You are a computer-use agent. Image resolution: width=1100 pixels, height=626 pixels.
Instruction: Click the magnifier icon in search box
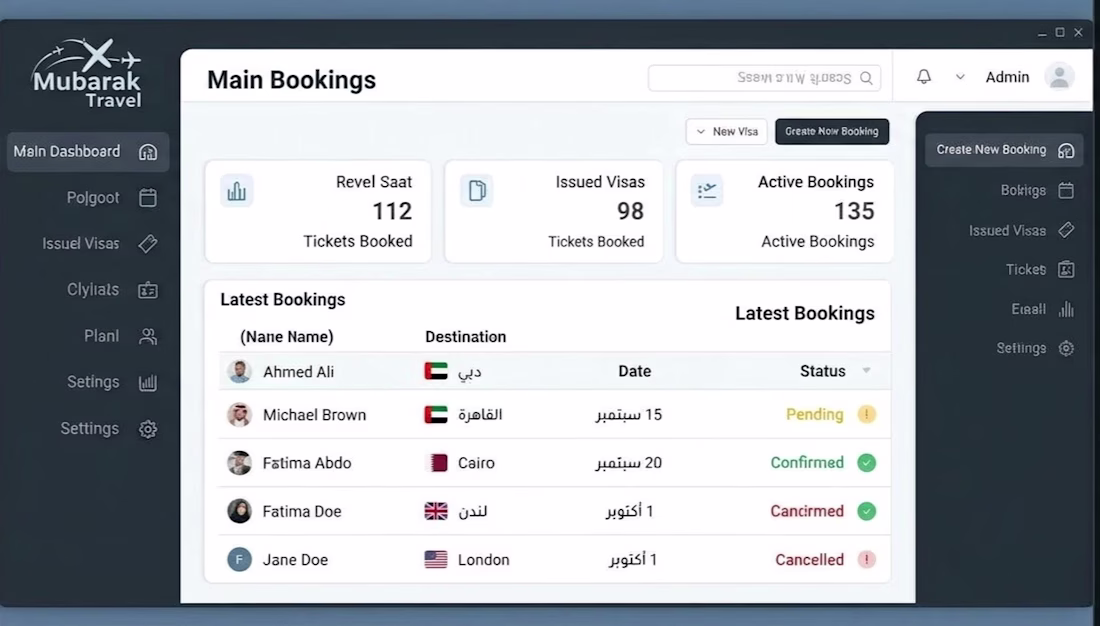[x=866, y=78]
